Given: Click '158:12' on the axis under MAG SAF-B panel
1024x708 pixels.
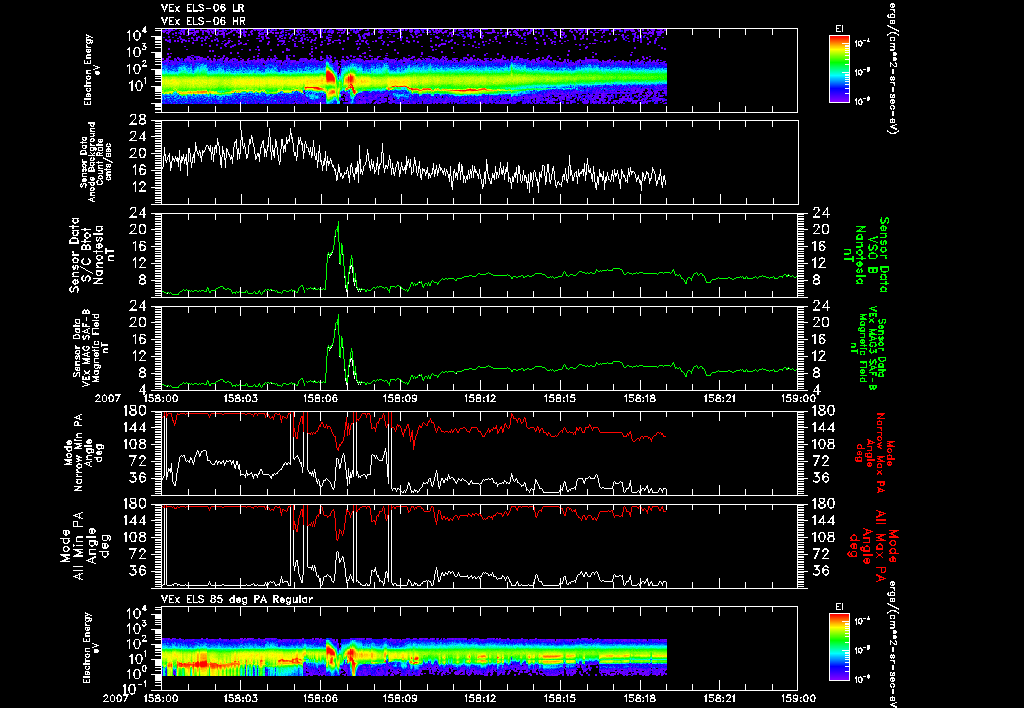Looking at the screenshot, I should click(481, 398).
